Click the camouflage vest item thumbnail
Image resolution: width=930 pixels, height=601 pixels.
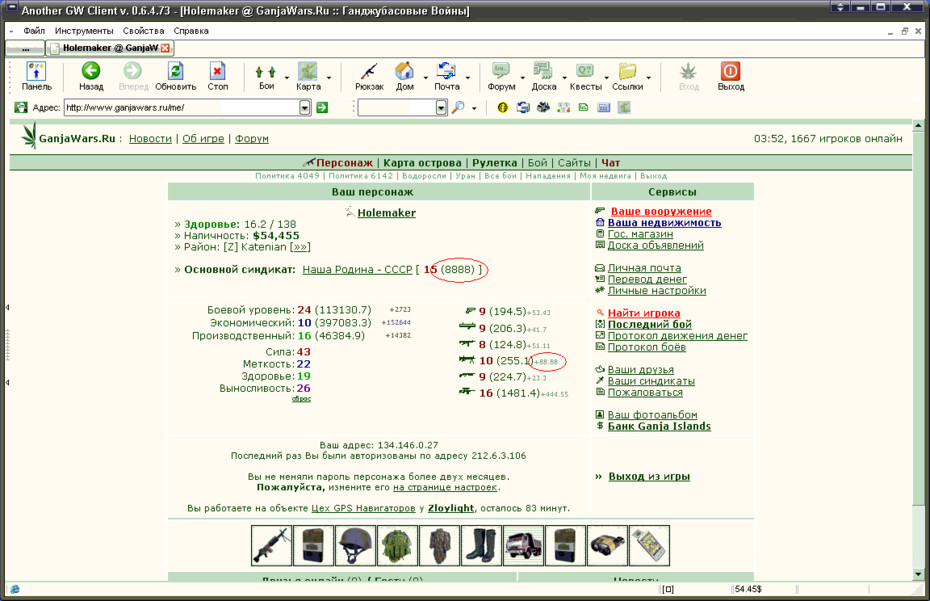(397, 545)
